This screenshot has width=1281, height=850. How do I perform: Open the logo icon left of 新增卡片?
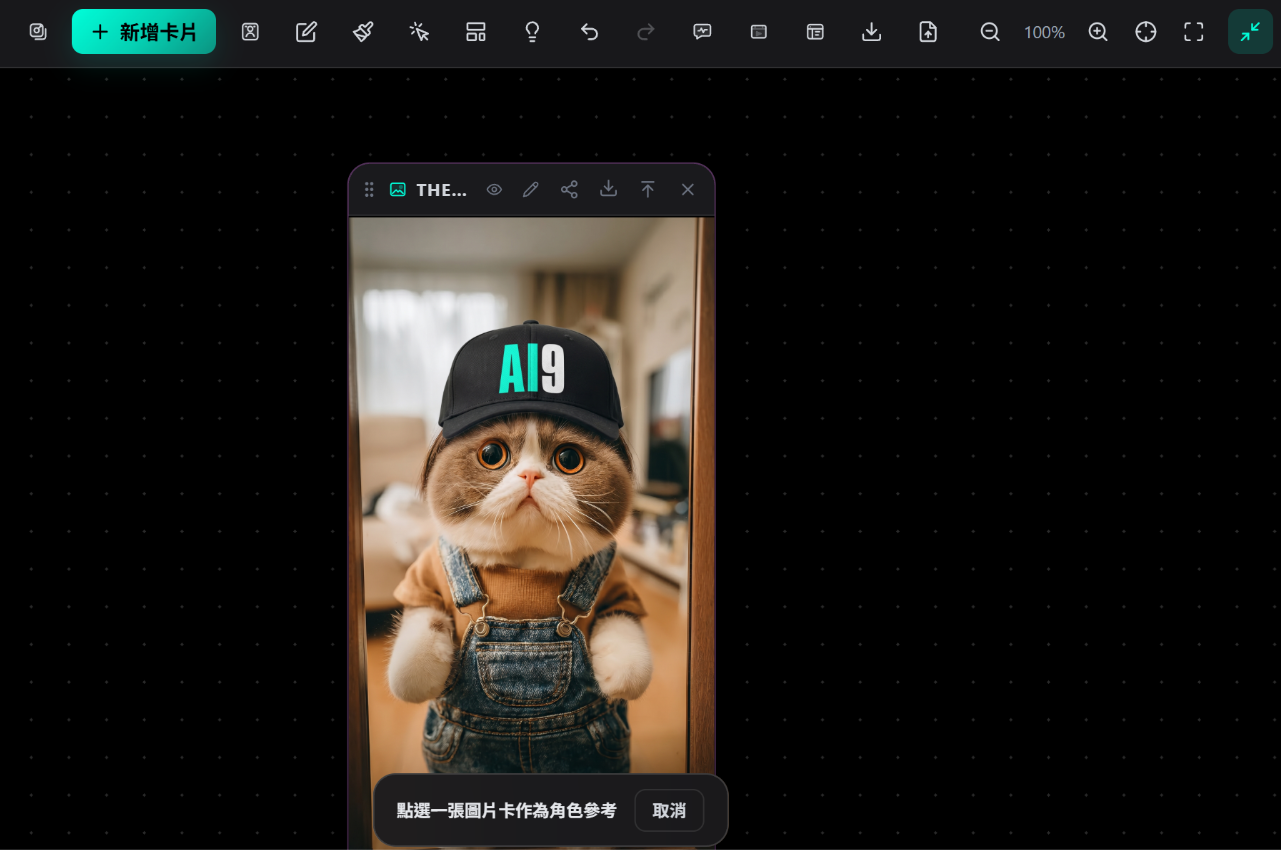[x=38, y=32]
